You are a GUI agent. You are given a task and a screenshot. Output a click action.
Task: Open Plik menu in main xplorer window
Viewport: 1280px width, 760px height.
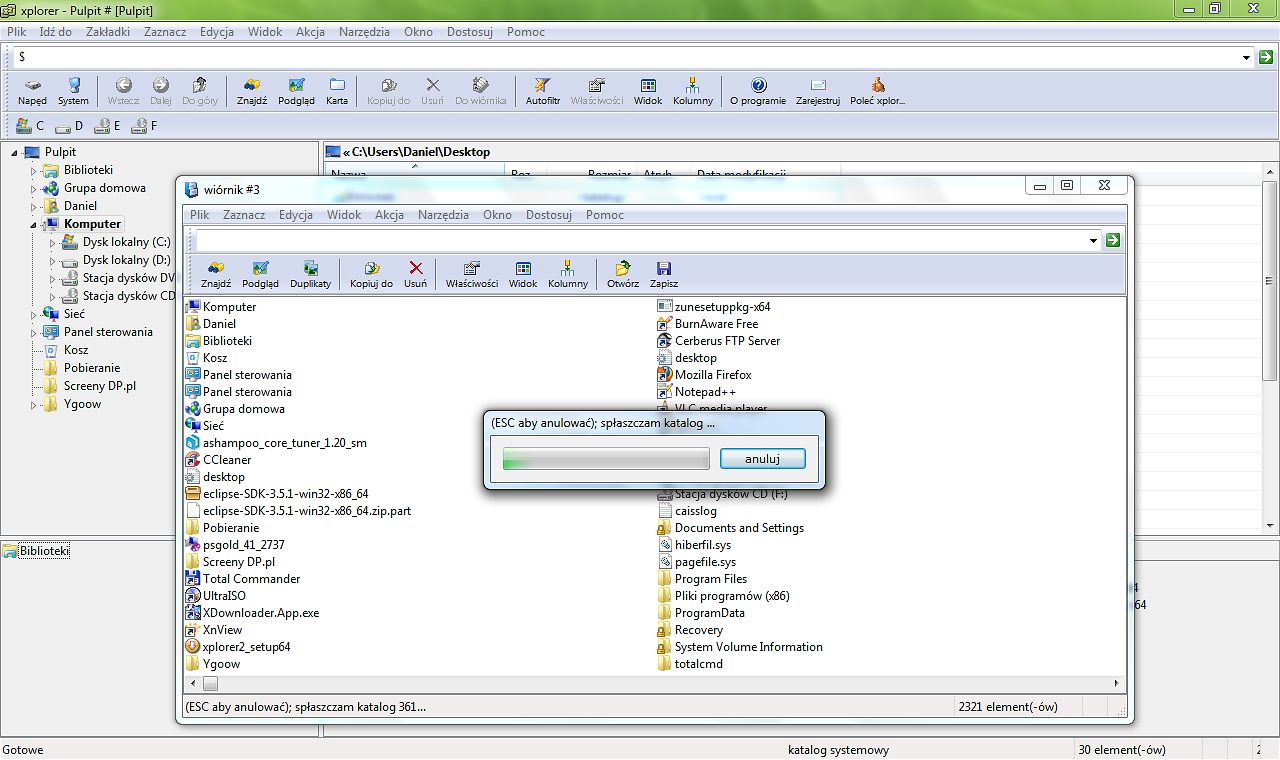click(16, 32)
